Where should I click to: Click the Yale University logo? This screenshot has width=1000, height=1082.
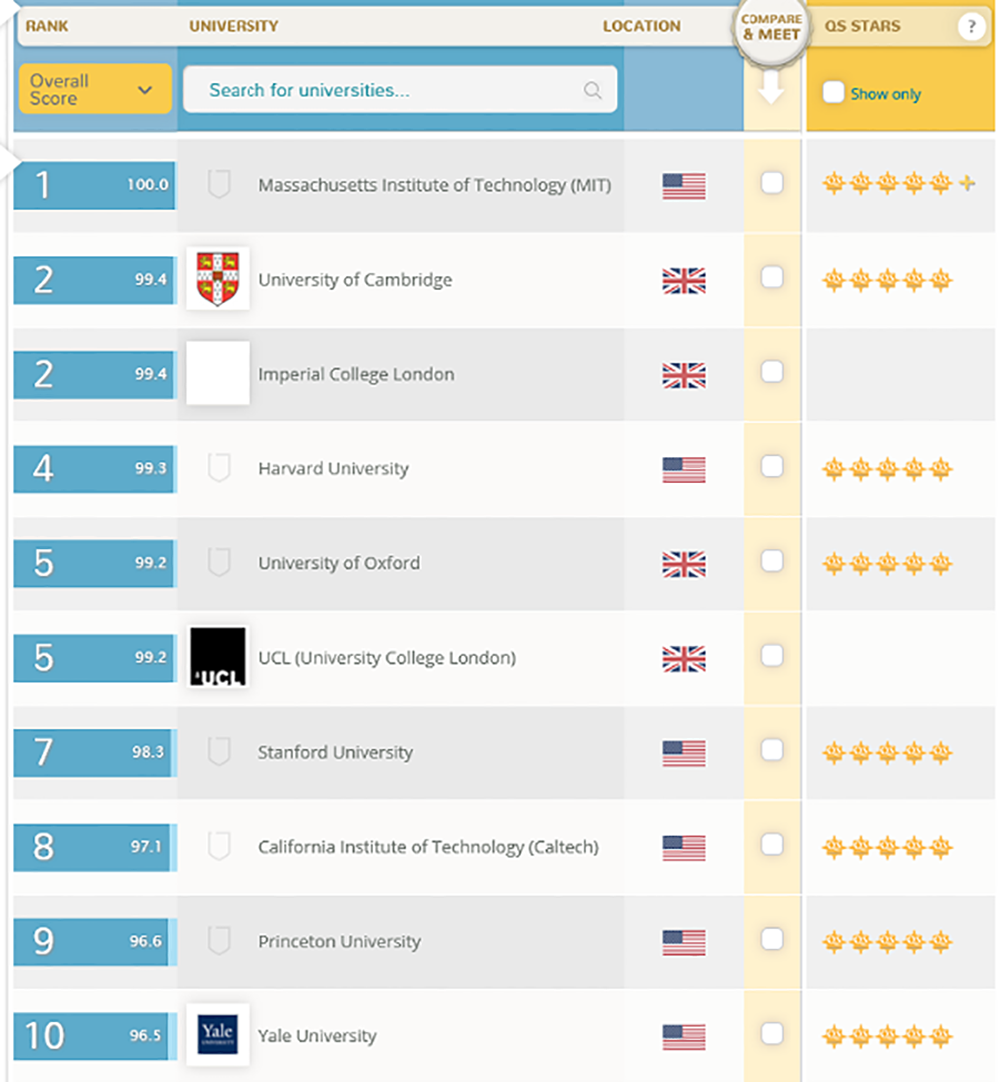click(x=218, y=1034)
